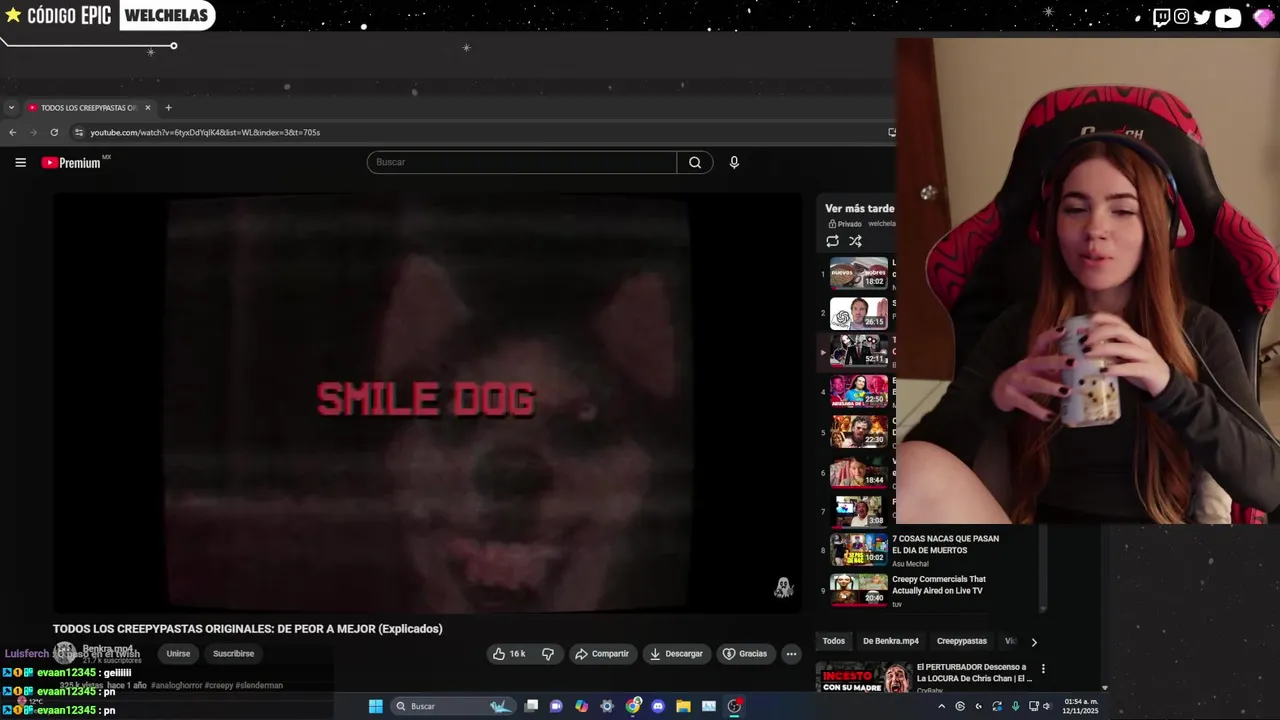Screen dimensions: 1280x720
Task: Open site information icon in address bar
Action: coord(79,132)
